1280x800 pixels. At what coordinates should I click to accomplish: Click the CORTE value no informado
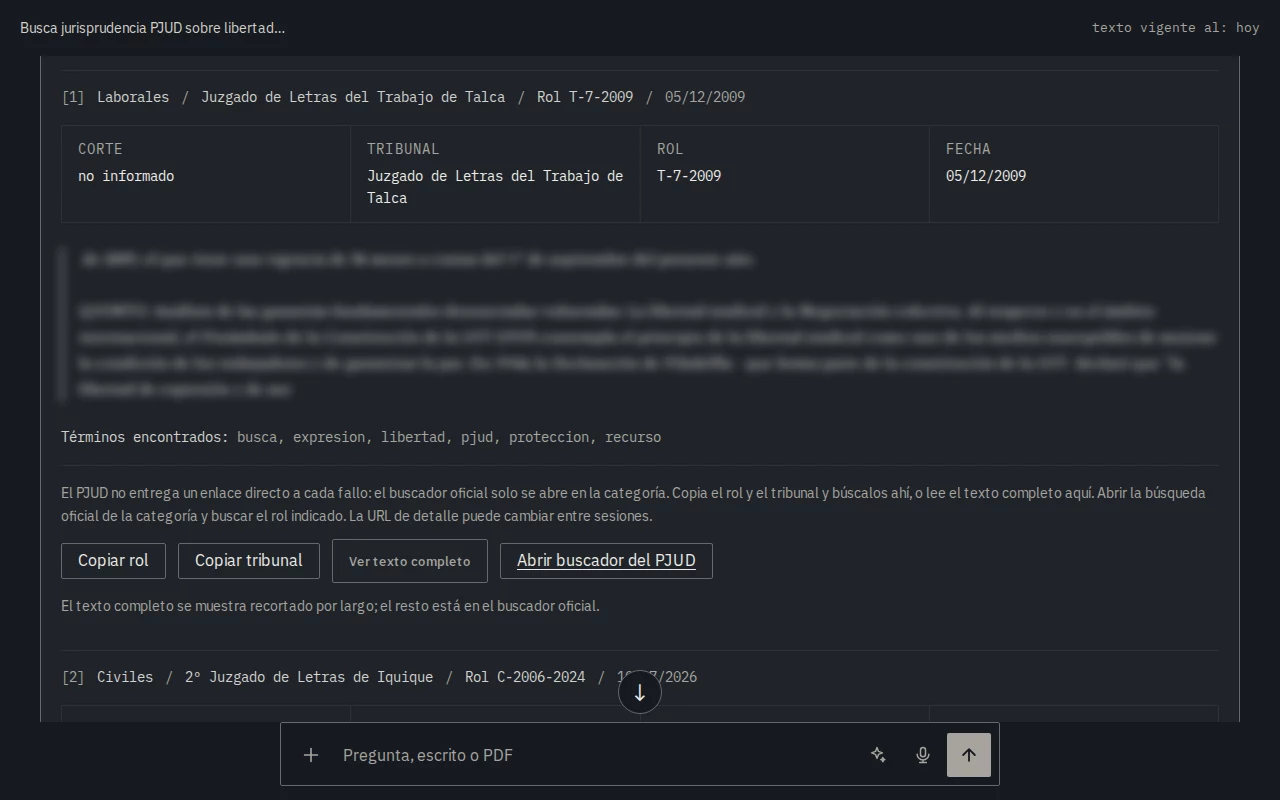(x=126, y=176)
